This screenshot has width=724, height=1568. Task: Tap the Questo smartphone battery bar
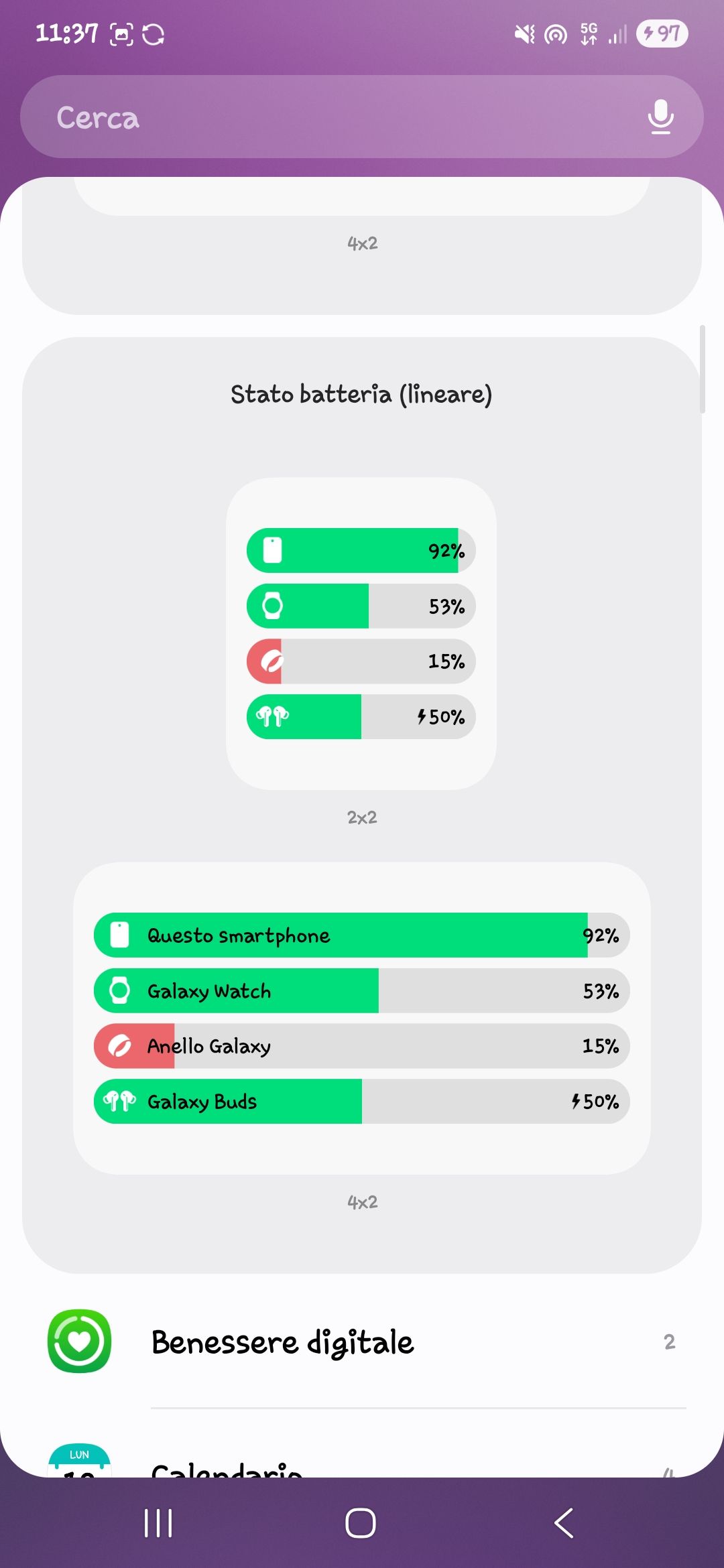[361, 935]
